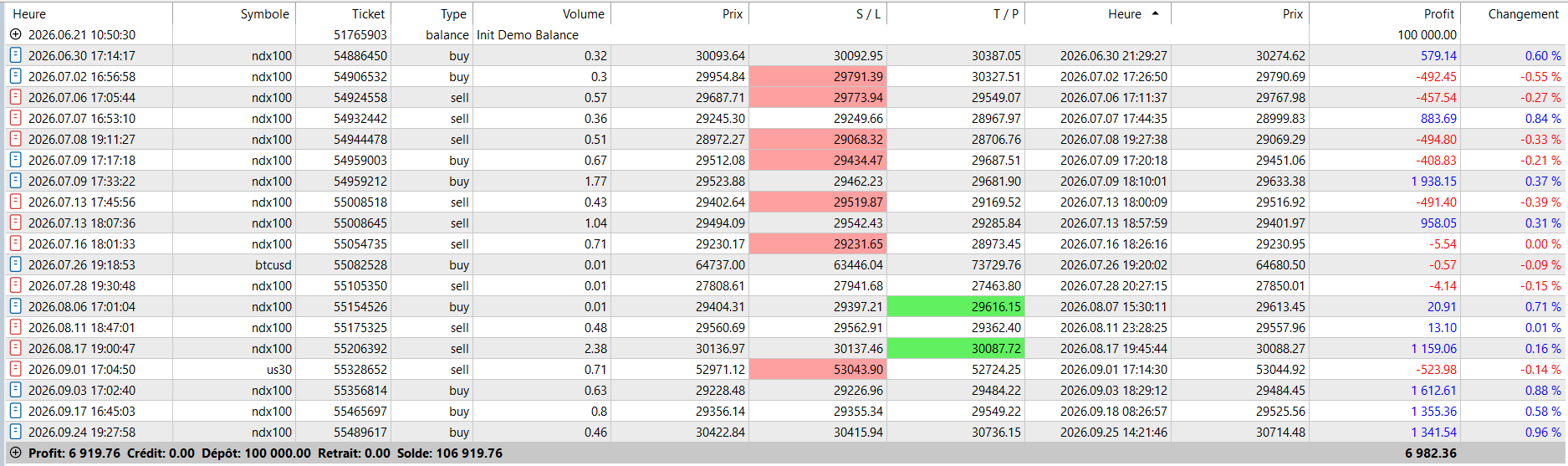
Task: Click the us30 sell trade icon
Action: point(15,369)
